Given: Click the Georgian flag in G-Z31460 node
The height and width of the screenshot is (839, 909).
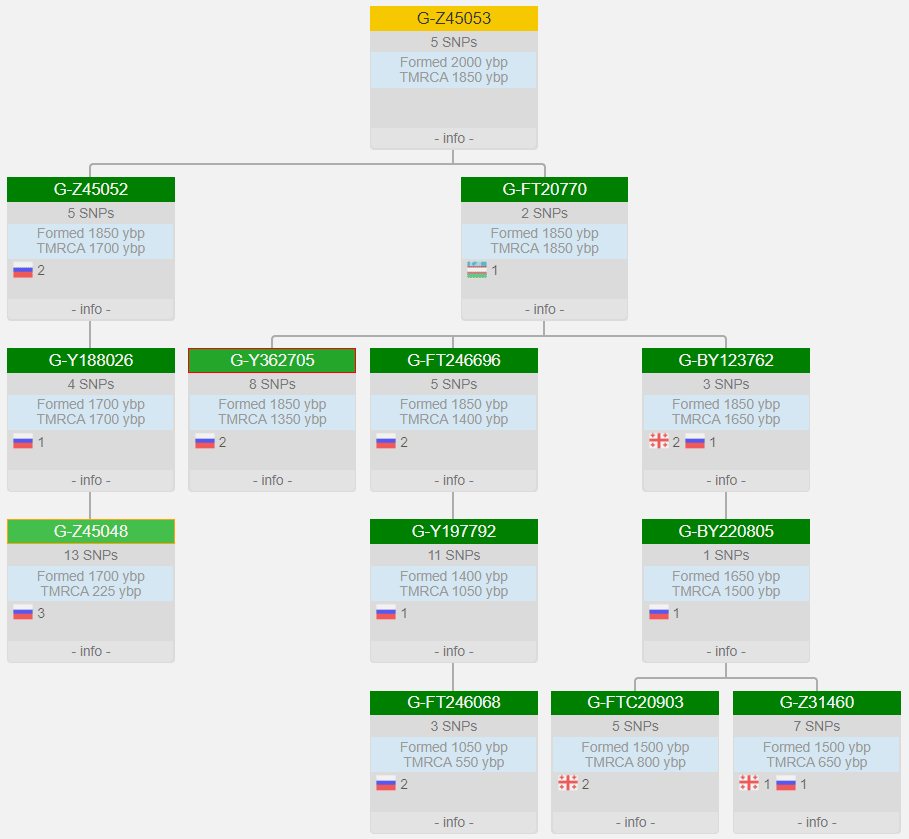Looking at the screenshot, I should click(748, 784).
